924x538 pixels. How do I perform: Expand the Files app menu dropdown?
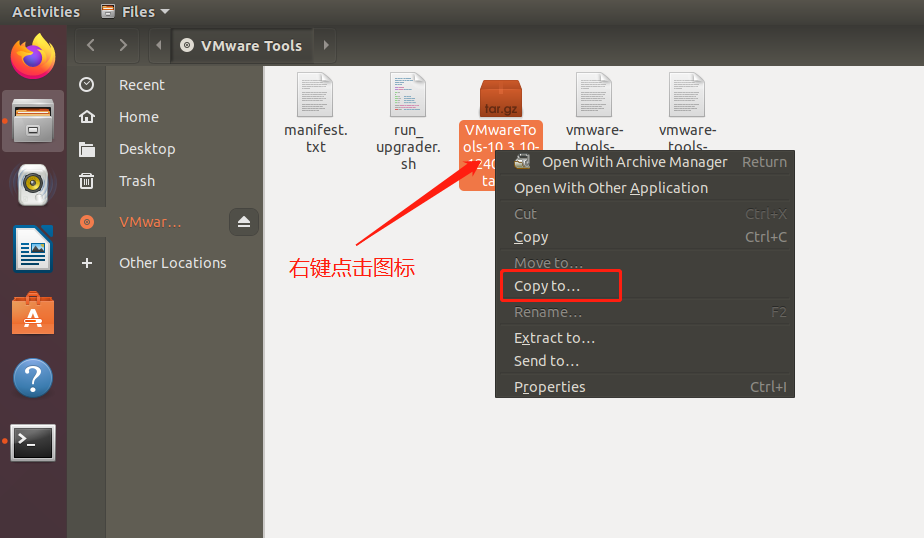[x=136, y=12]
